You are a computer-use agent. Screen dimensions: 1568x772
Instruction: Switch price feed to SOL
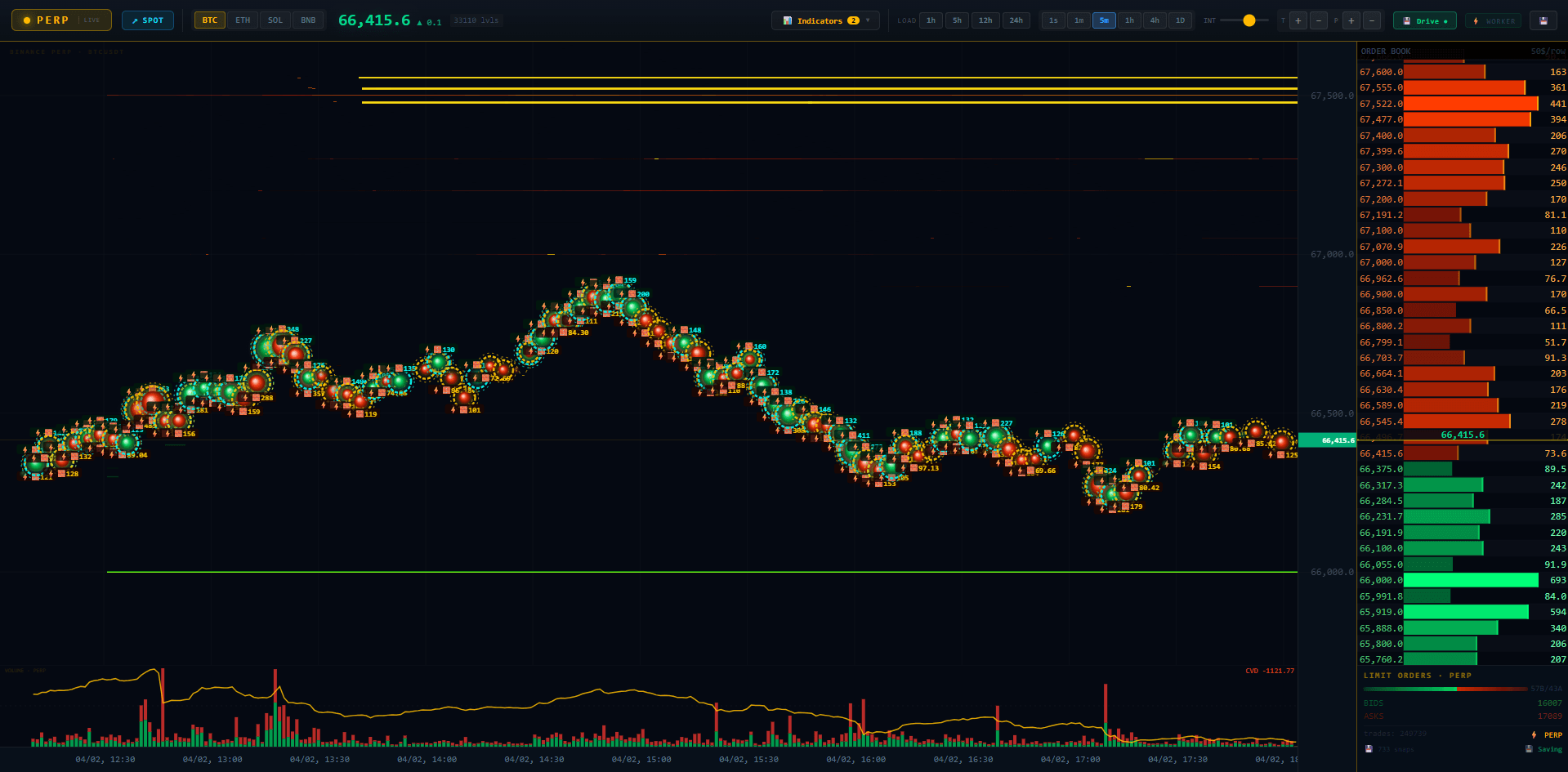[275, 20]
